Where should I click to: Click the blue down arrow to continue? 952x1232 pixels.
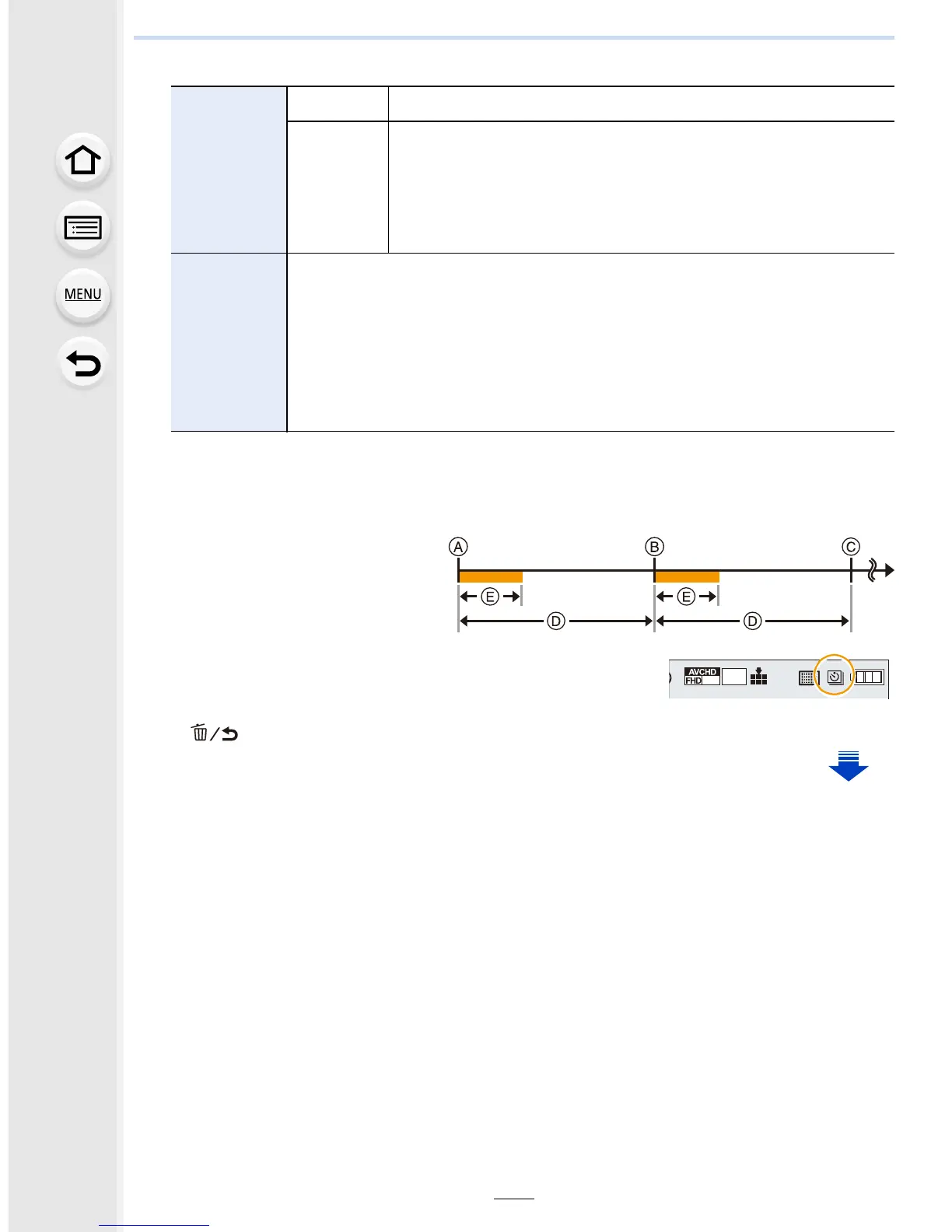point(848,766)
